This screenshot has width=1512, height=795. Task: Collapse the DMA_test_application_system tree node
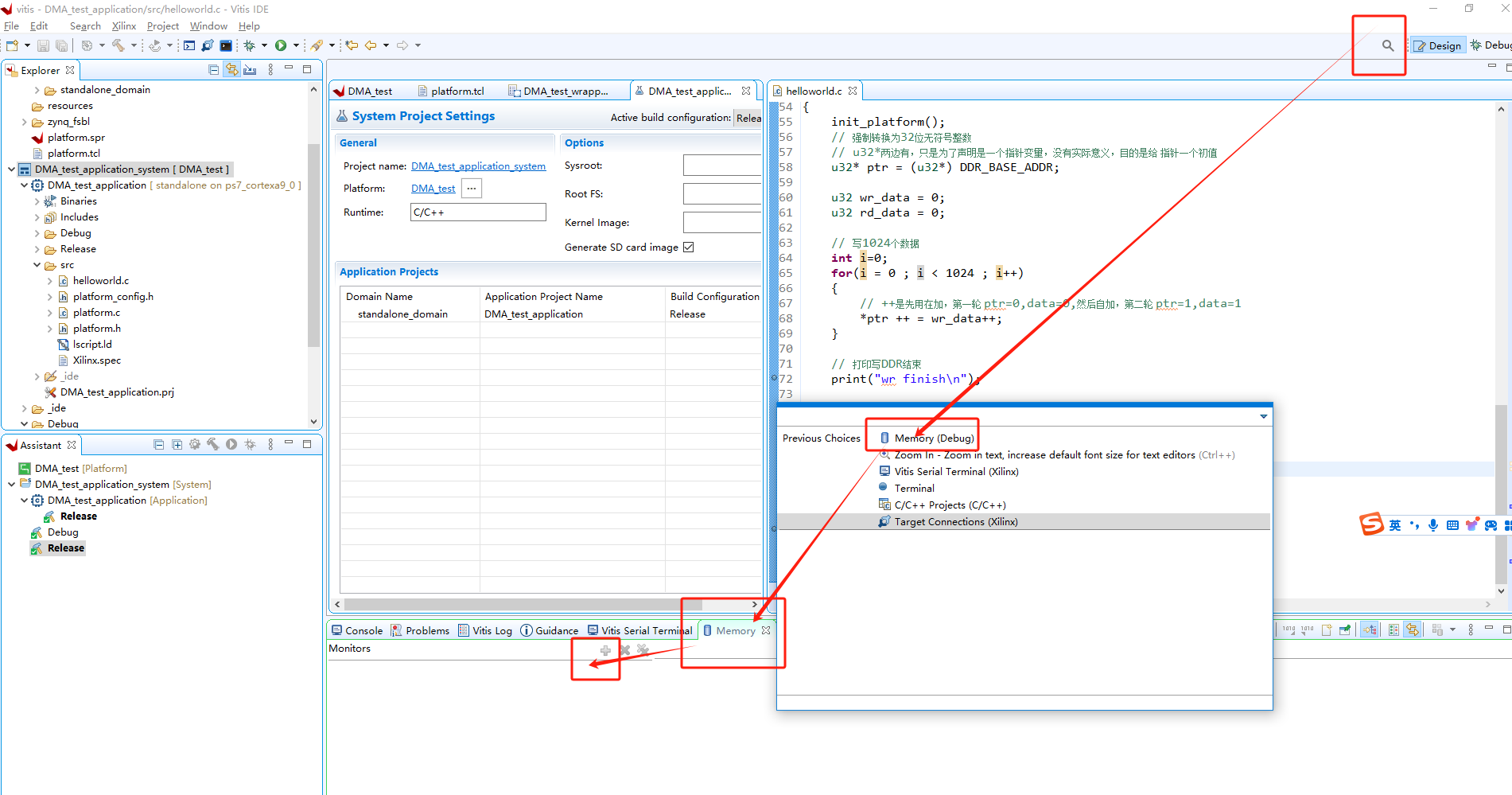click(x=11, y=170)
